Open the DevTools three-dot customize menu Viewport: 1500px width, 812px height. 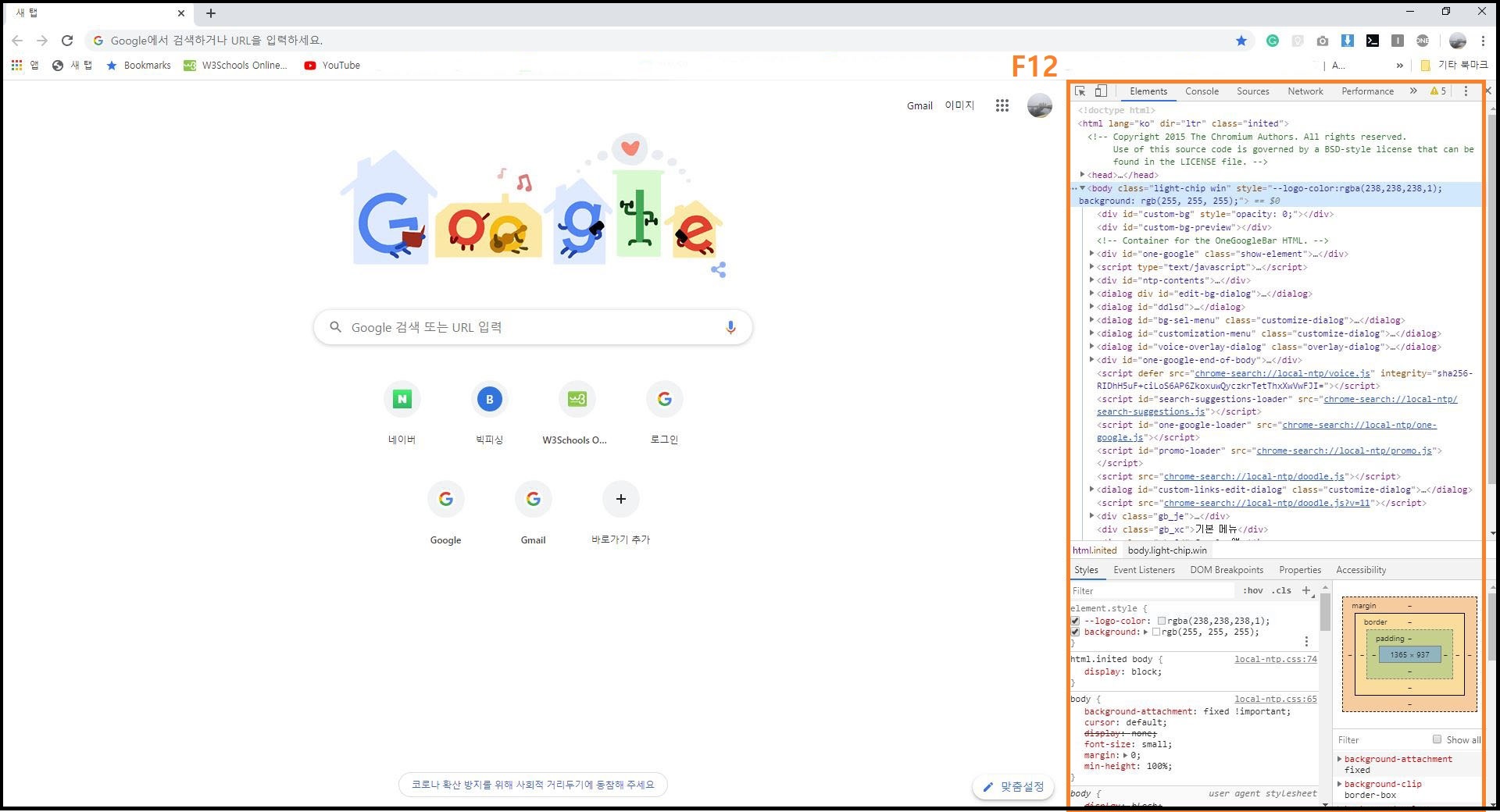pyautogui.click(x=1466, y=91)
